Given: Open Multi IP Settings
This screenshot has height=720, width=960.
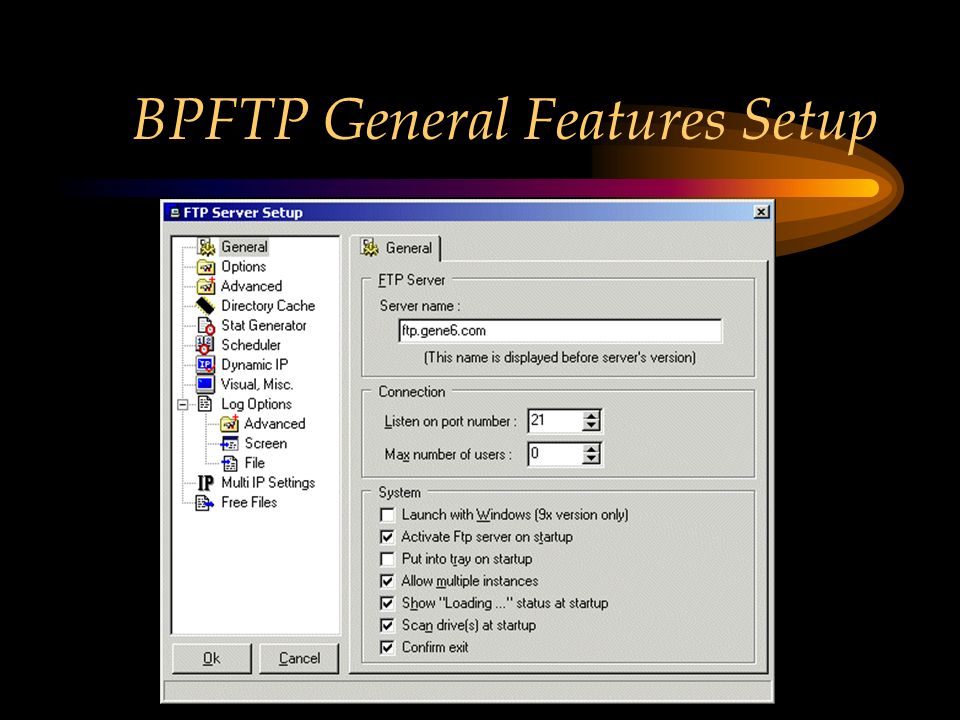Looking at the screenshot, I should [x=268, y=482].
